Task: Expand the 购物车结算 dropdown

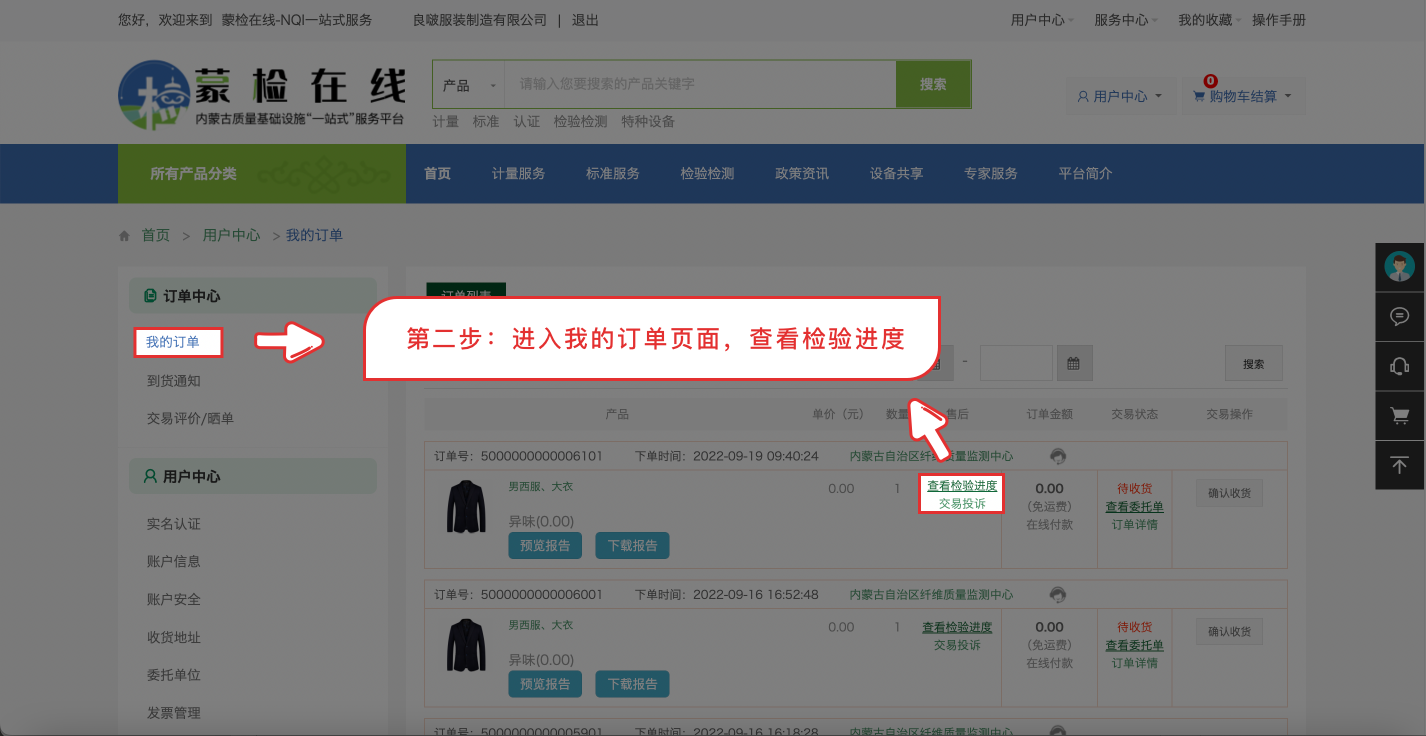Action: point(1243,96)
